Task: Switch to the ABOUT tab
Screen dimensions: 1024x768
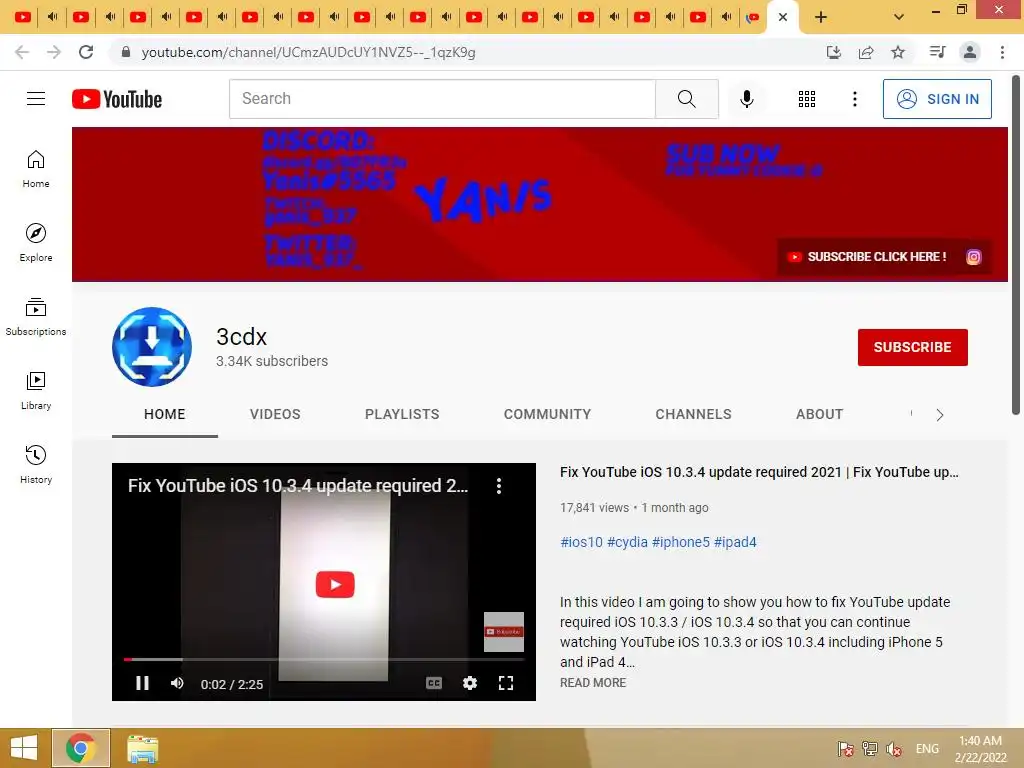Action: [x=820, y=414]
